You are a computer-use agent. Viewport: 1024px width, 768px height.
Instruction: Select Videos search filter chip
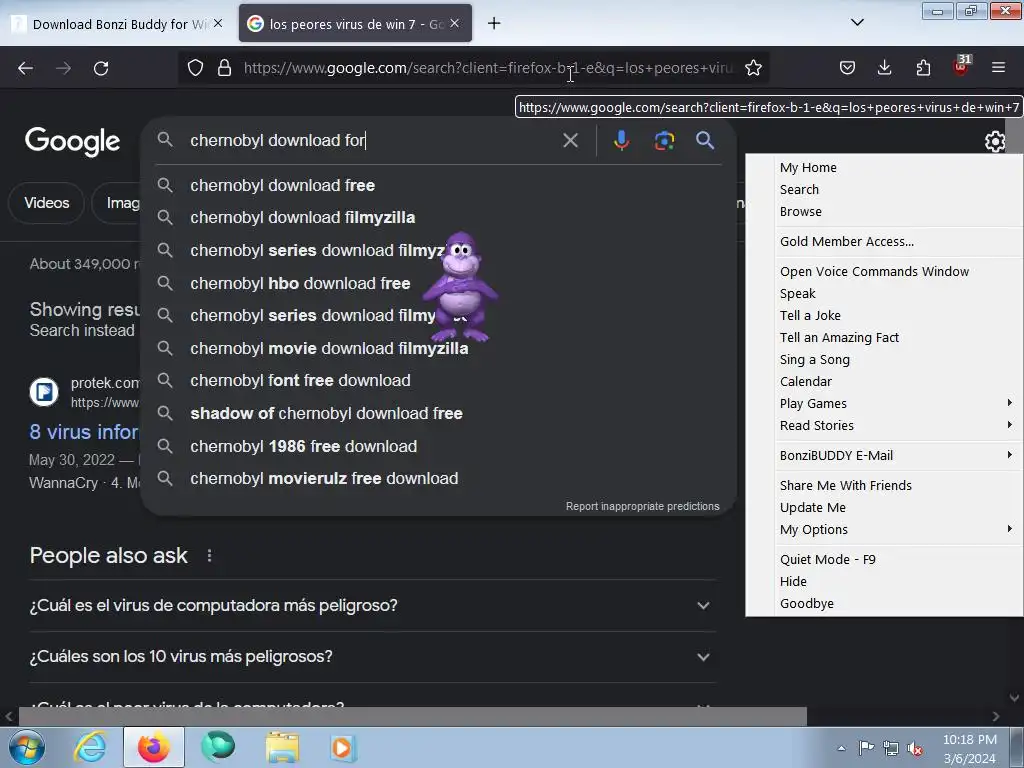coord(46,203)
